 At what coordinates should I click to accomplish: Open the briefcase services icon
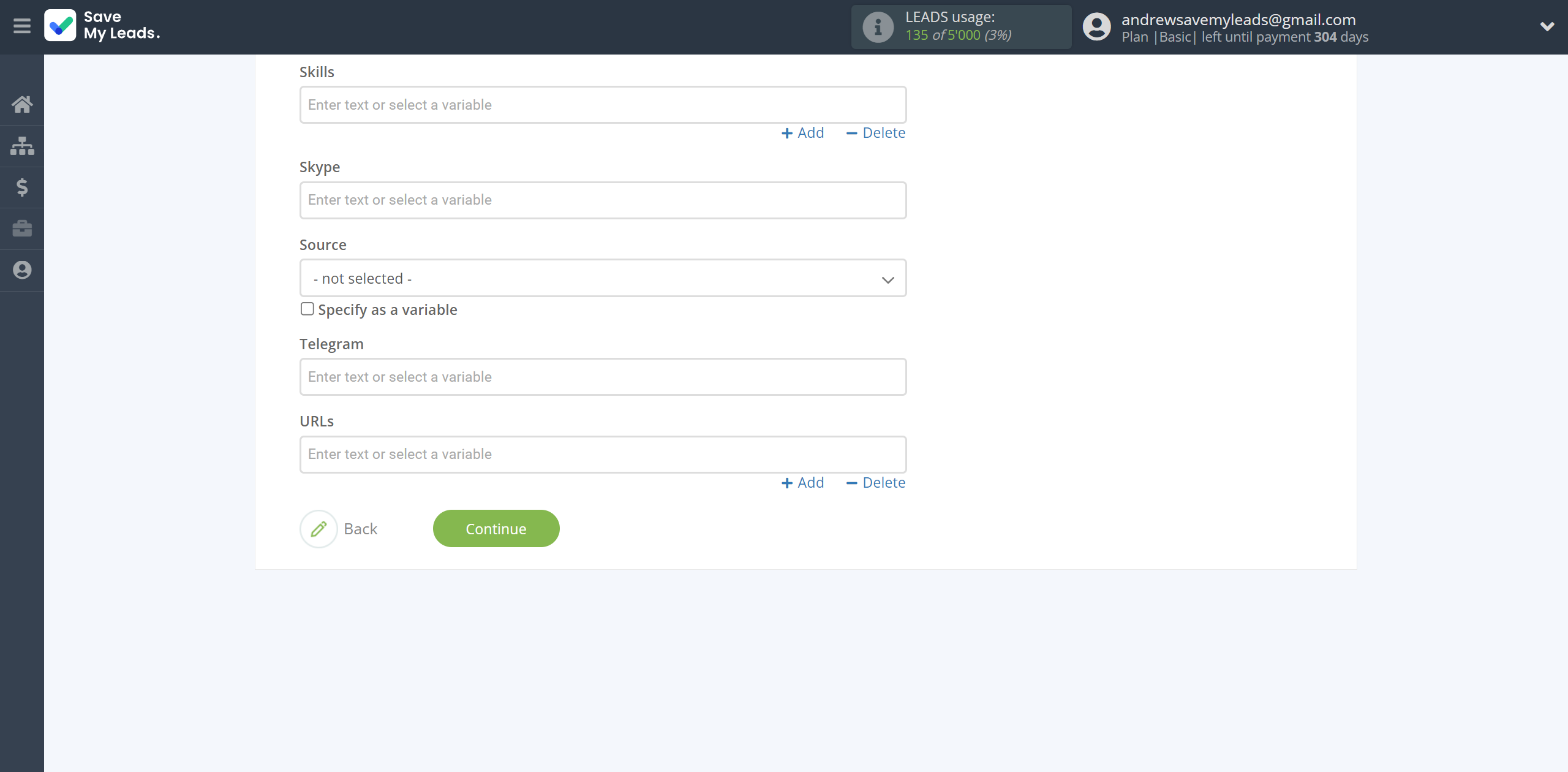(x=22, y=229)
